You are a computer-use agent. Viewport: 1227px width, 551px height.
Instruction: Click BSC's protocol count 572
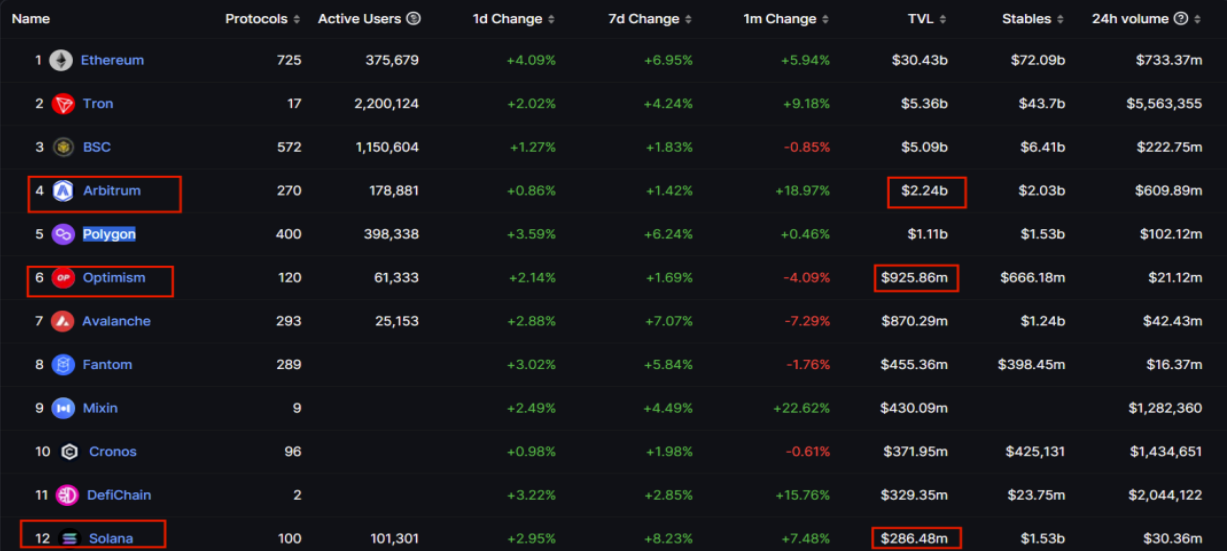click(x=289, y=147)
